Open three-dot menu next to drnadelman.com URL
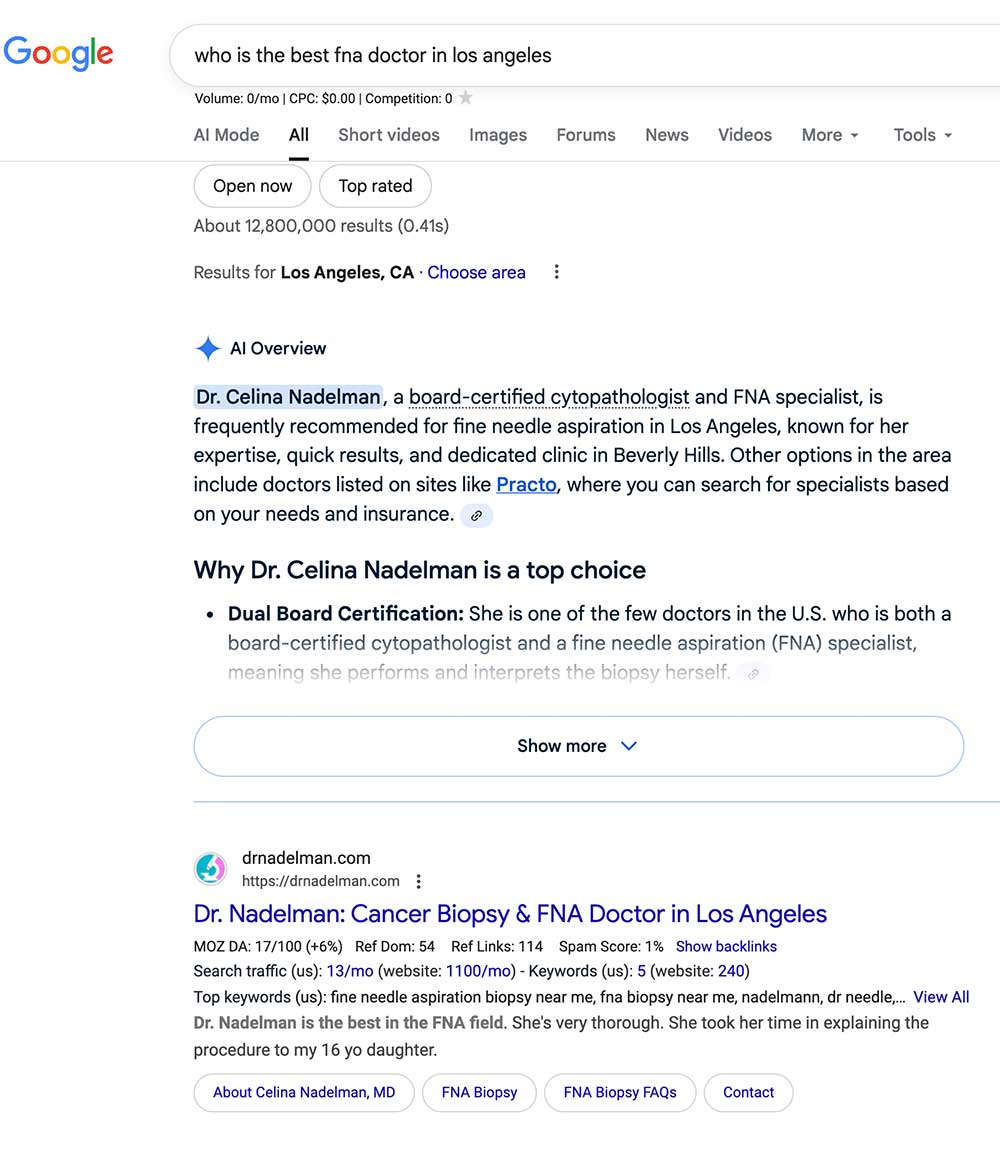 pos(419,881)
